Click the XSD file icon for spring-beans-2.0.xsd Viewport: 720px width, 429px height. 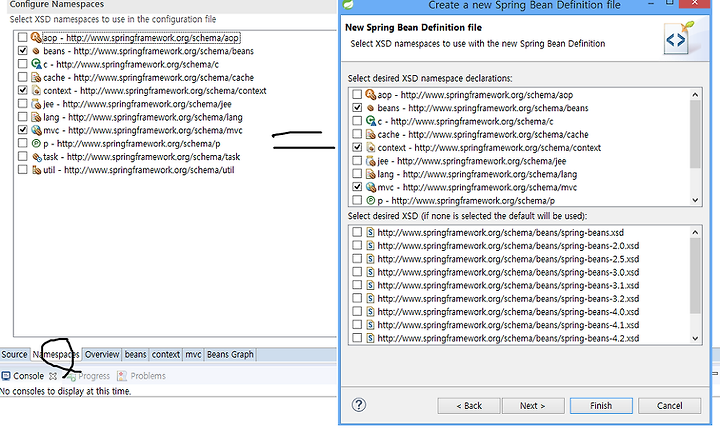click(x=370, y=246)
